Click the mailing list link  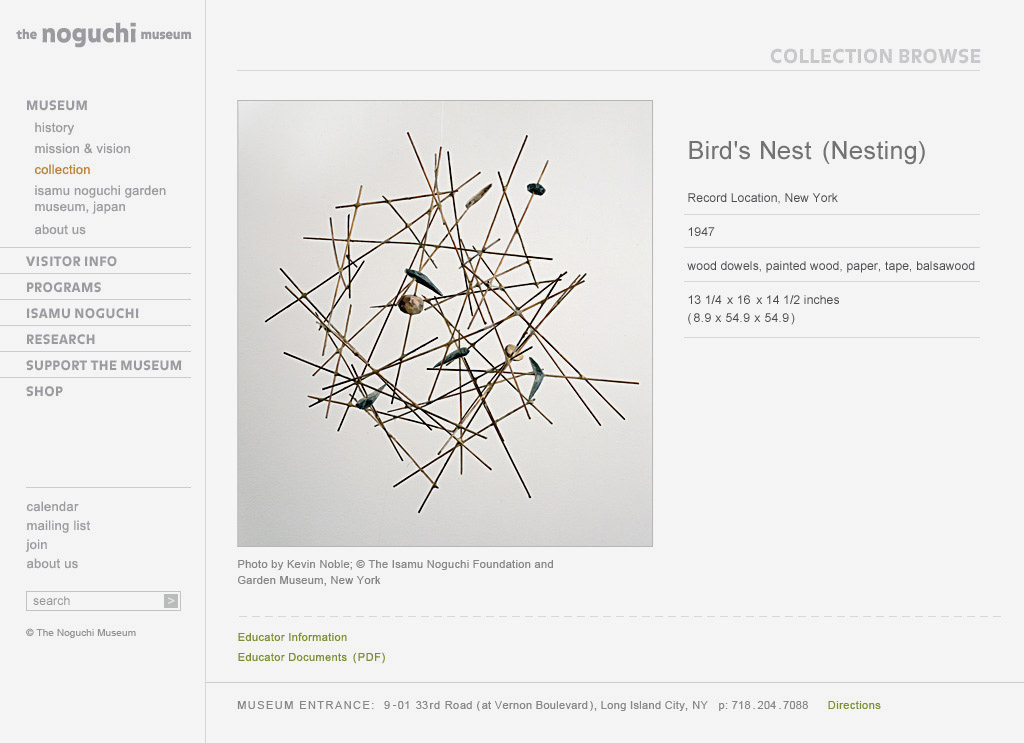[58, 526]
